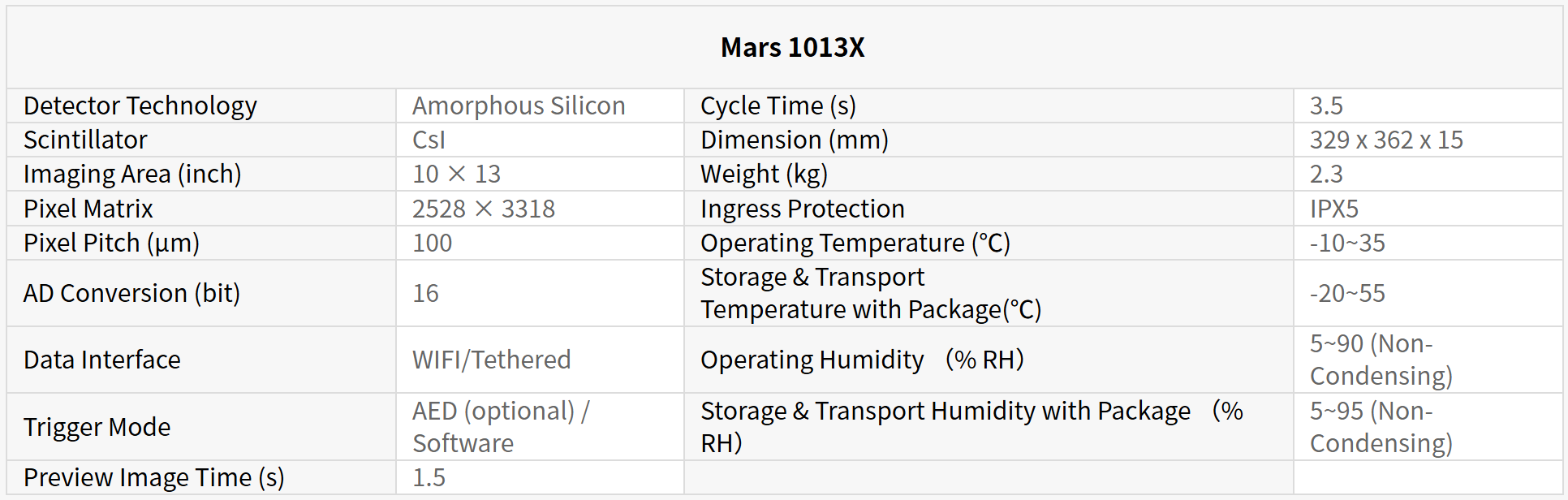Select the Operating Humidity (% RH) label

pyautogui.click(x=861, y=360)
